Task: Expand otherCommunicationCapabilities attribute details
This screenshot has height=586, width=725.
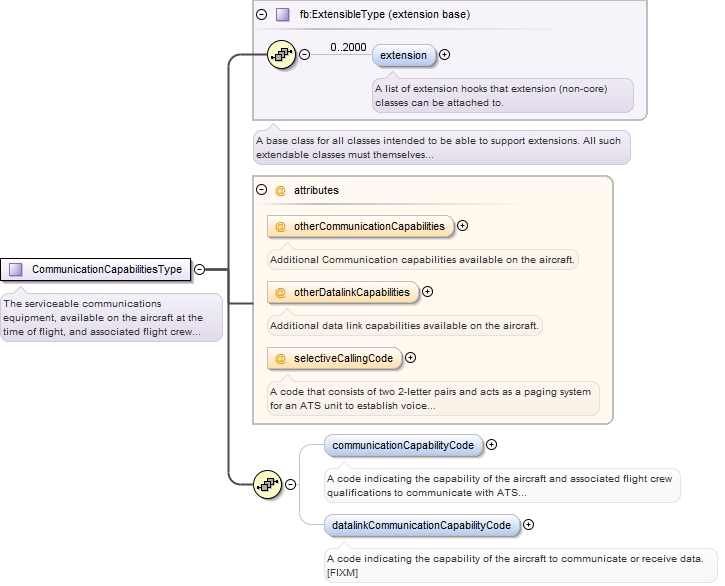Action: (463, 226)
